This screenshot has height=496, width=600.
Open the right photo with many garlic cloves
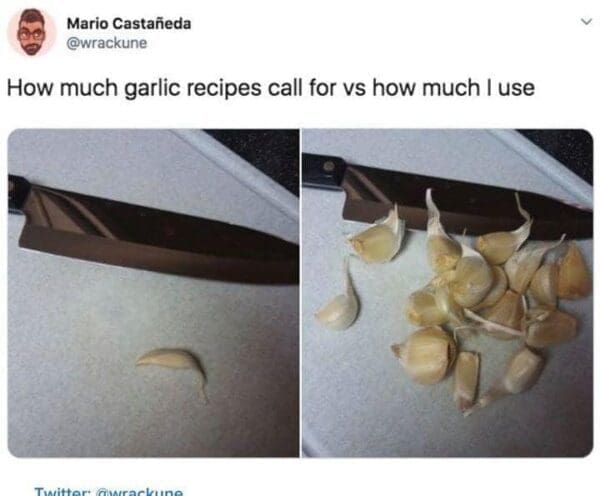click(x=448, y=293)
